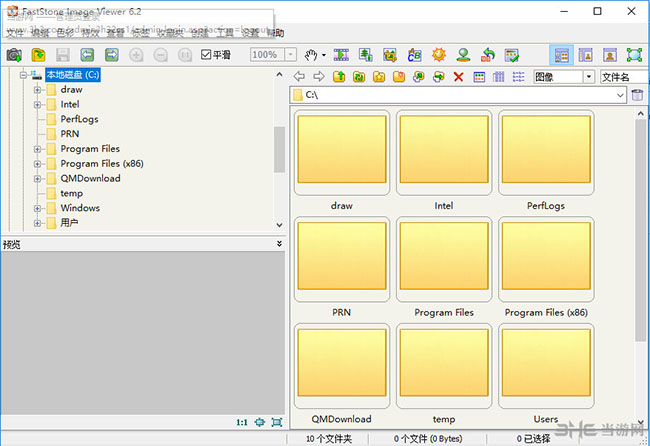The width and height of the screenshot is (650, 446).
Task: Switch to side preview layout icon
Action: pos(585,55)
